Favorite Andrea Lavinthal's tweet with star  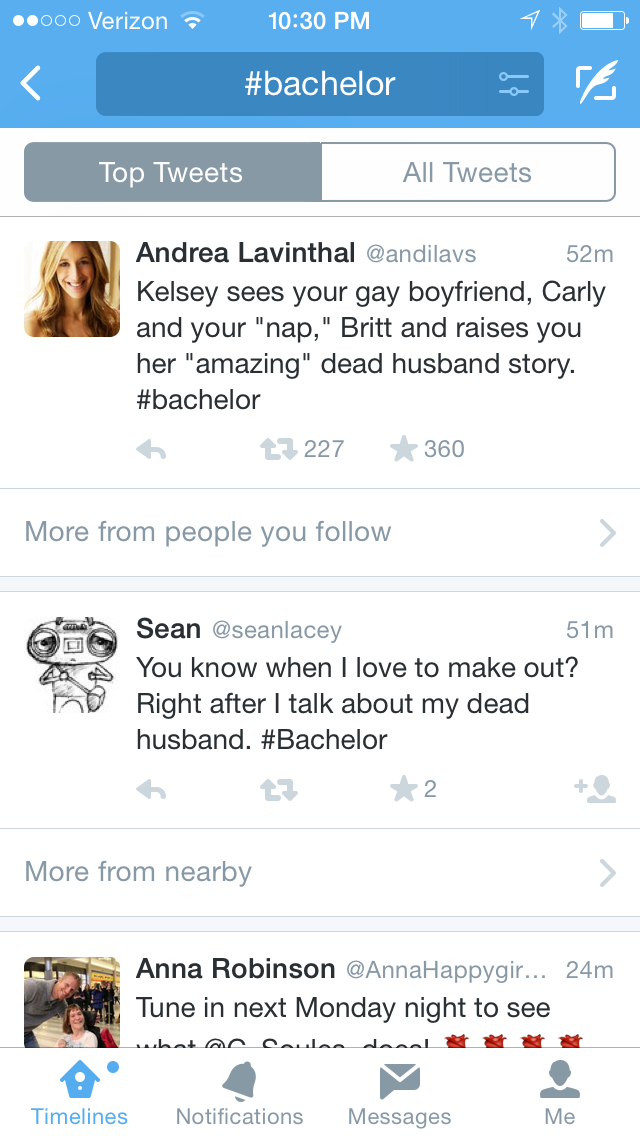pyautogui.click(x=404, y=450)
